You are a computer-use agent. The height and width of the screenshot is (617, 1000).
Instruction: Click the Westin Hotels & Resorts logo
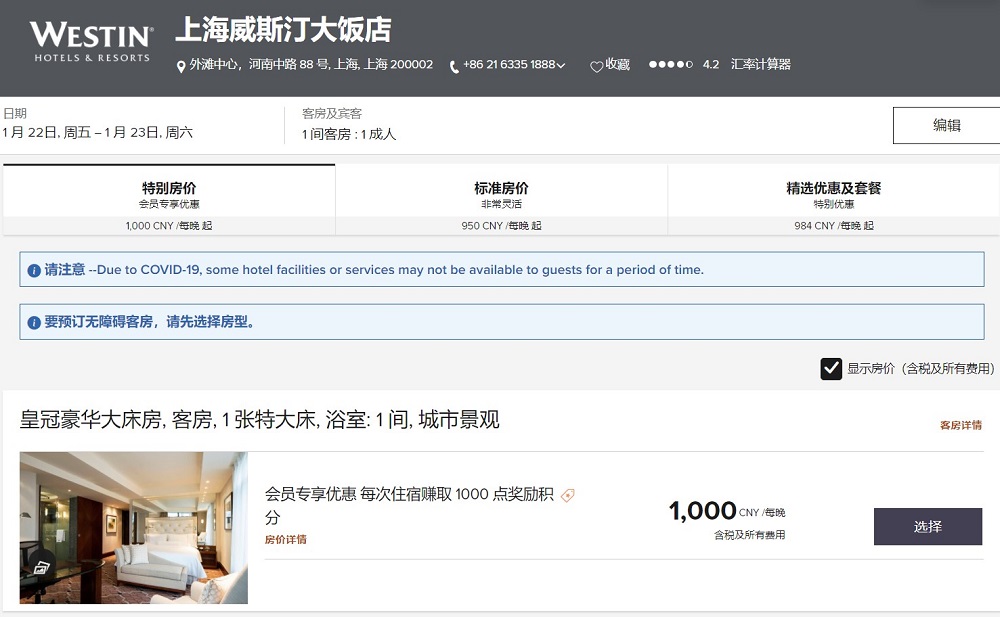(x=91, y=41)
